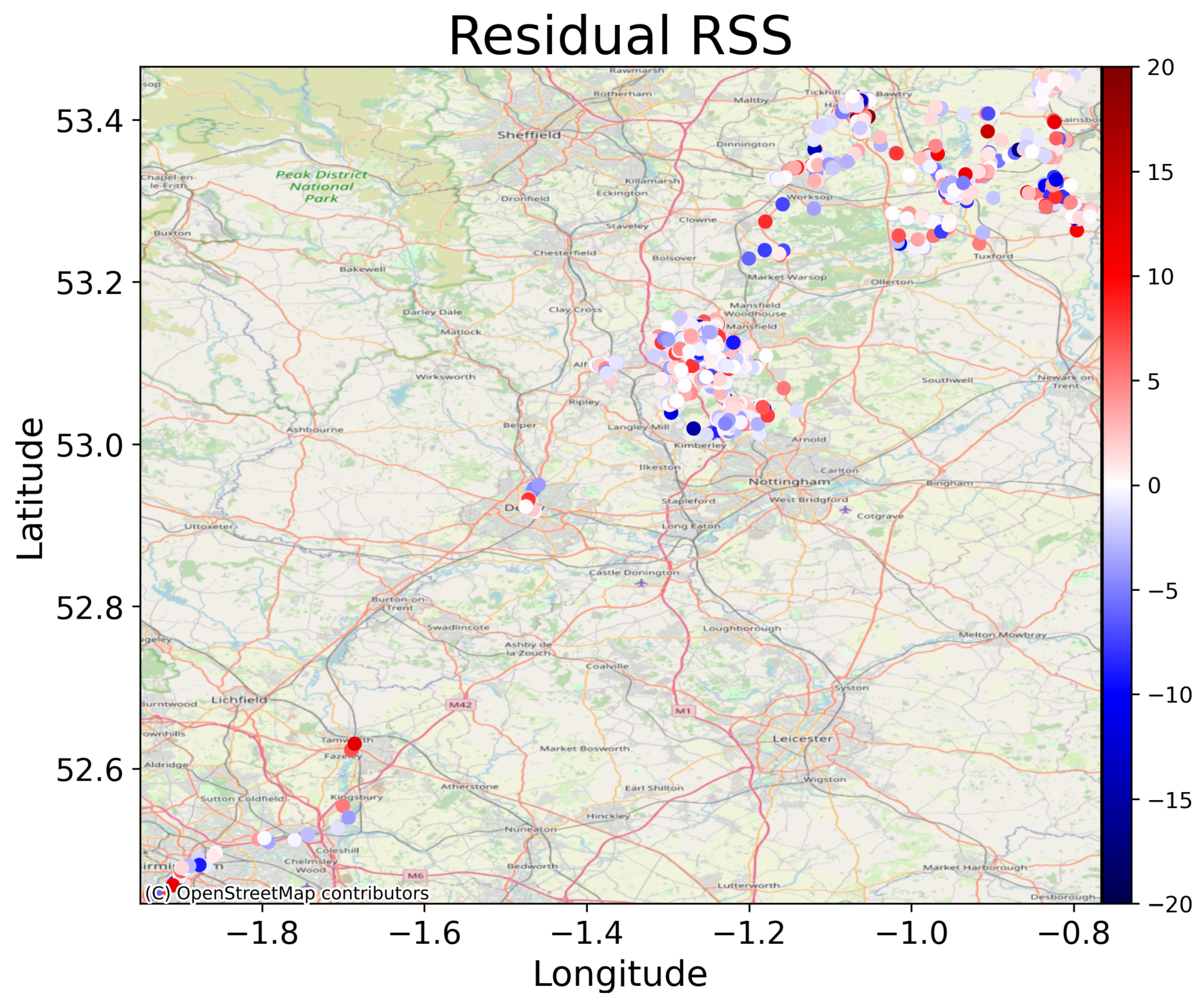Click the "(C) OpenStreetMap contributors" attribution
The width and height of the screenshot is (1204, 1007).
point(287,893)
